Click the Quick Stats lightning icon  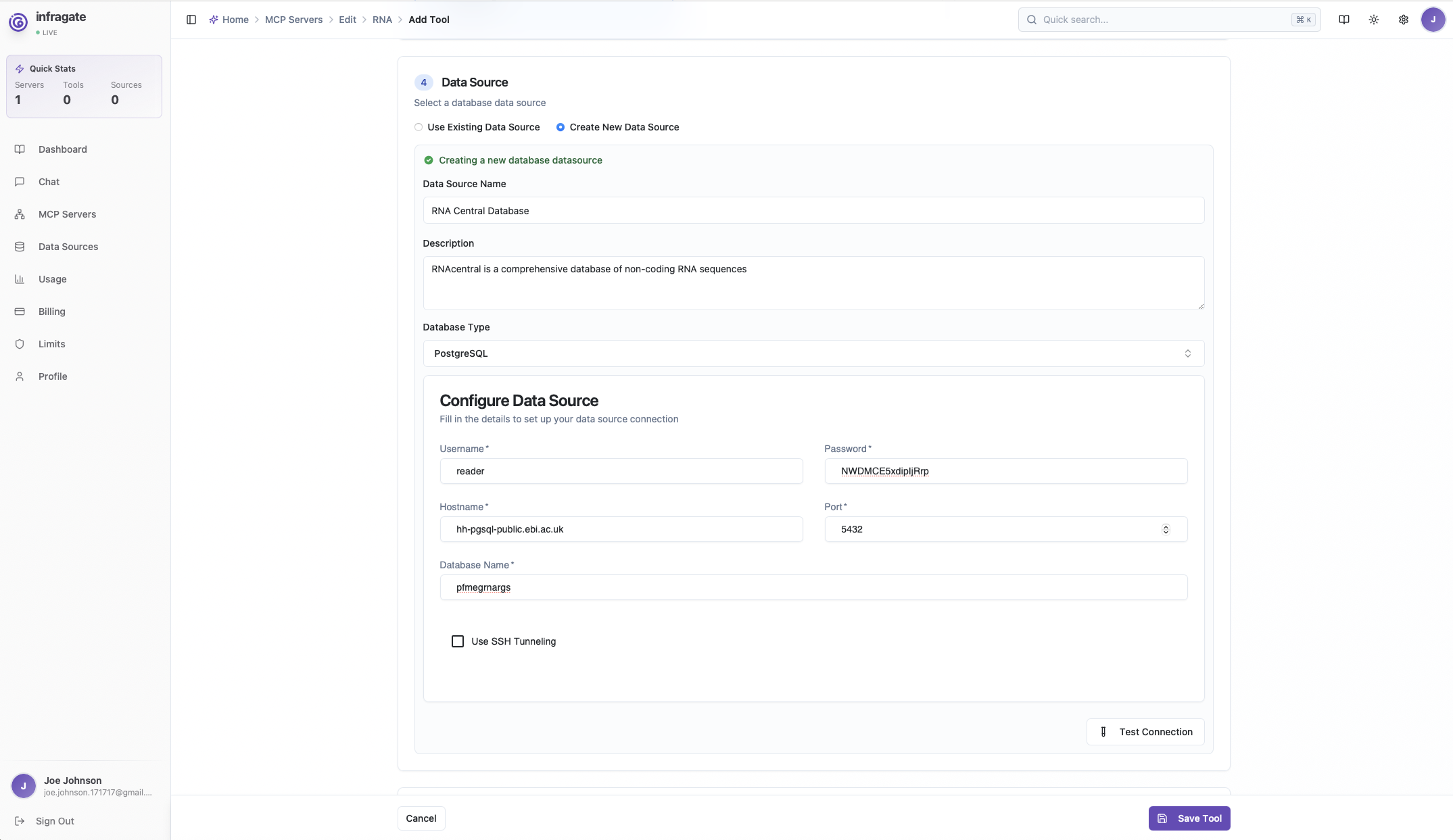coord(20,69)
